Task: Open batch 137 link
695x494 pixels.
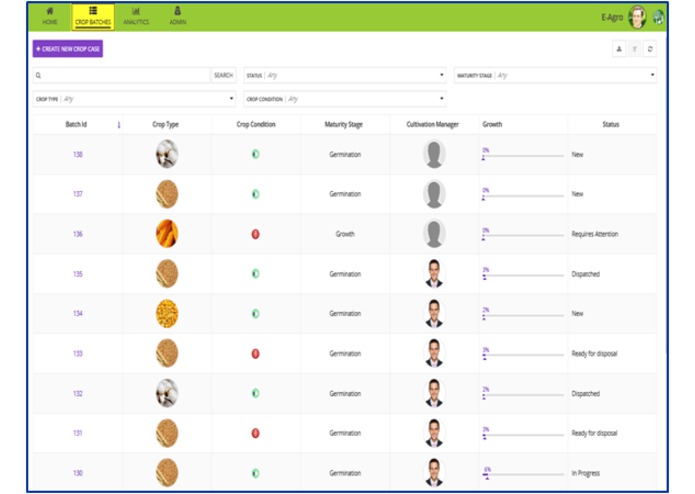Action: tap(78, 194)
